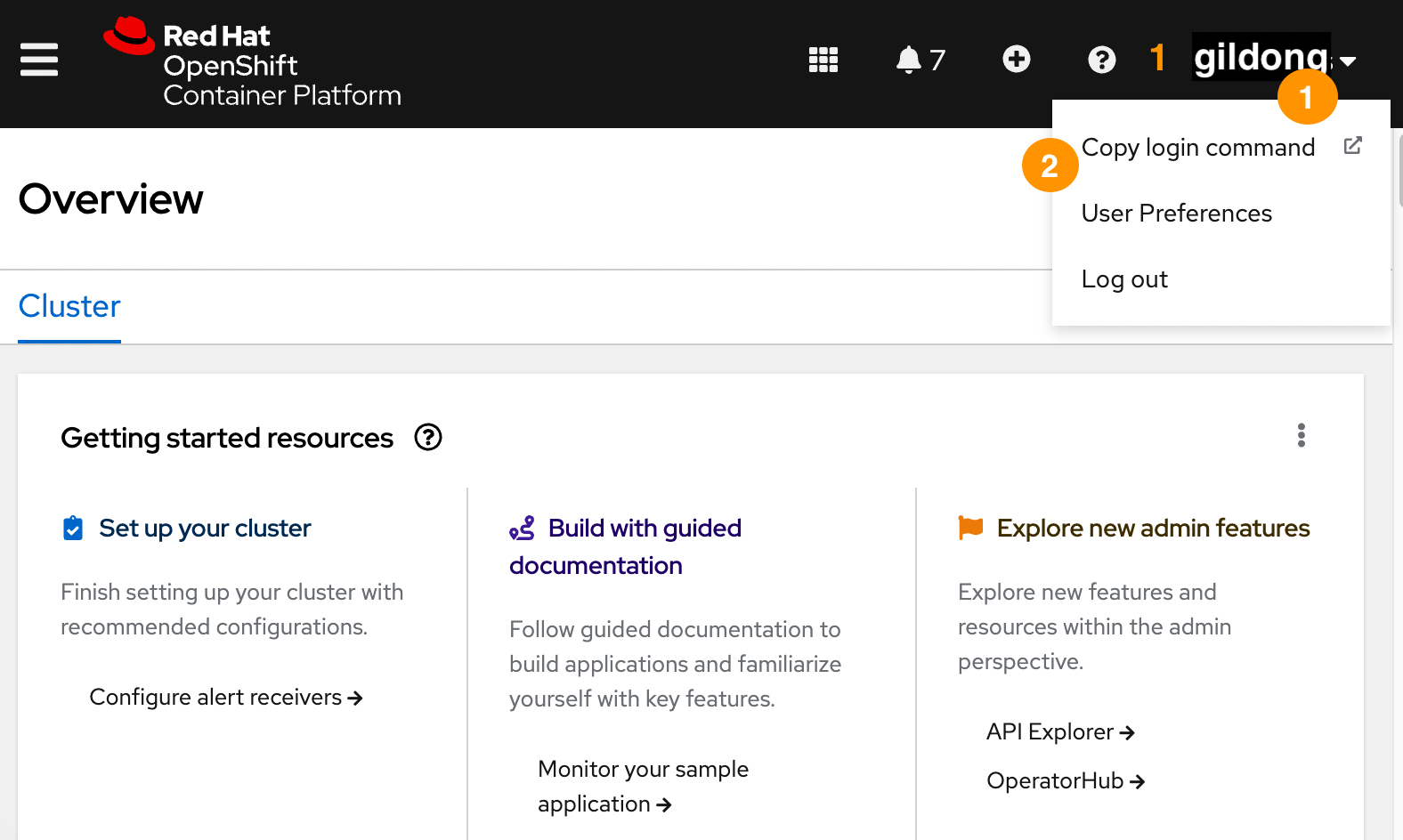Viewport: 1403px width, 840px height.
Task: Click the clipboard icon beside Set up your cluster
Action: [x=73, y=529]
